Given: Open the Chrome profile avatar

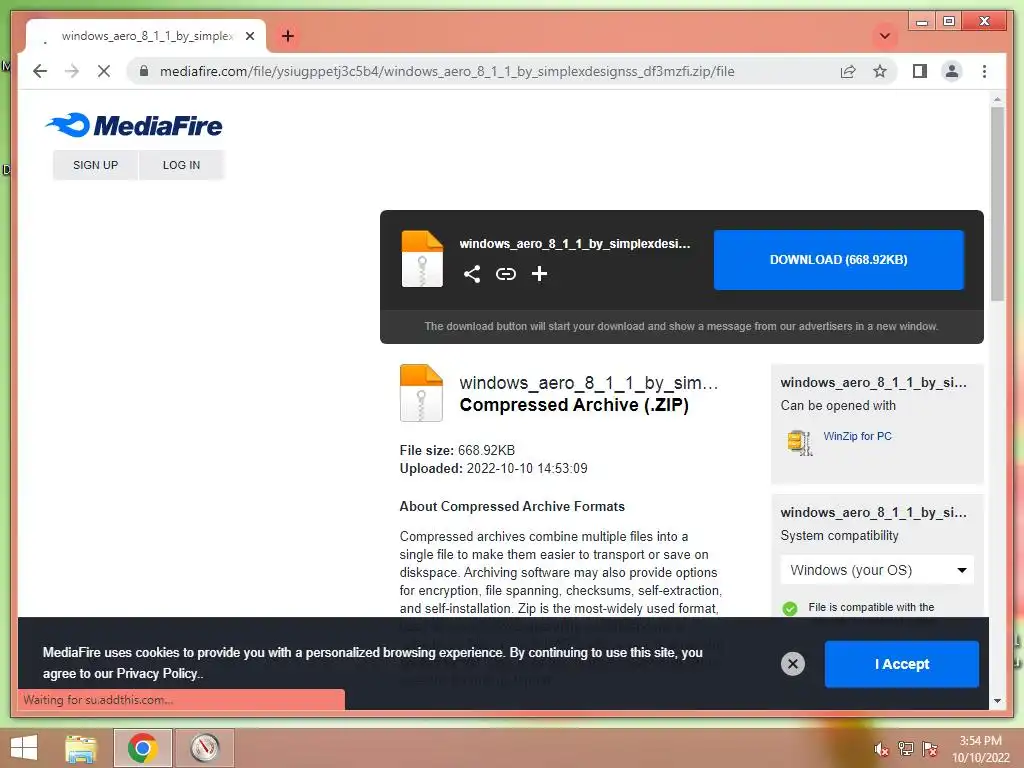Looking at the screenshot, I should (x=952, y=71).
